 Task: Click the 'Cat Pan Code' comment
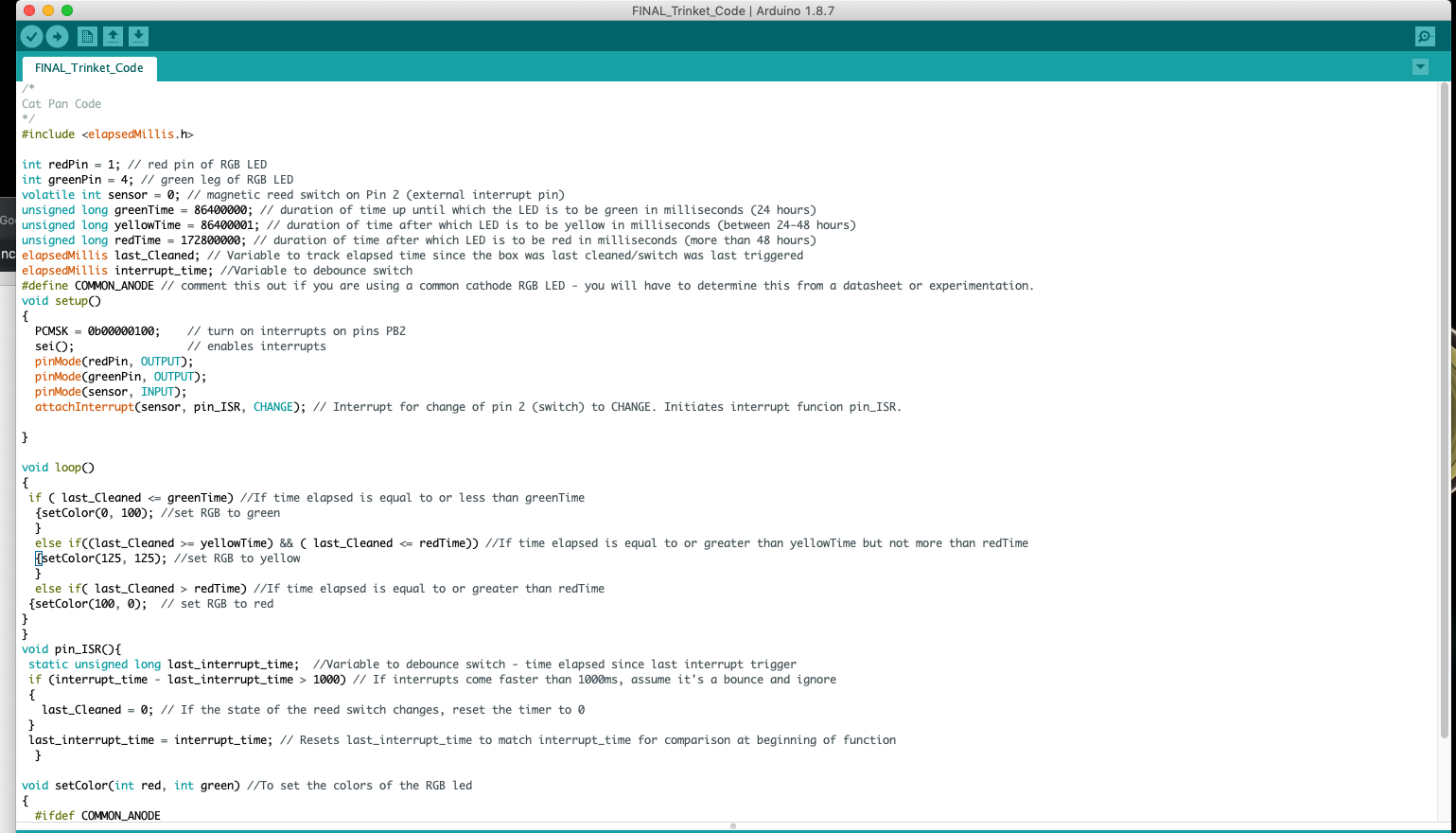61,104
